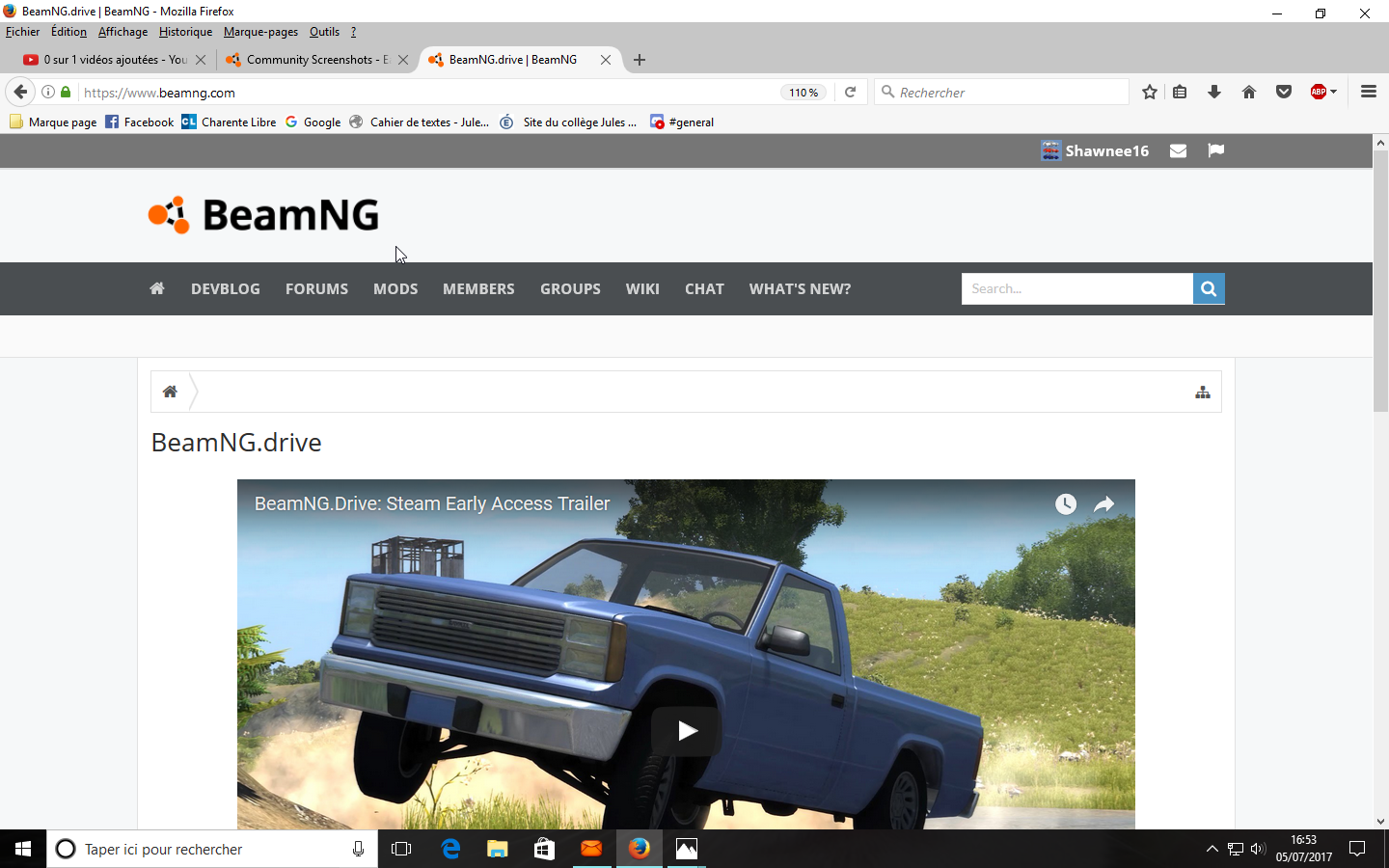Screen dimensions: 1389x868
Task: Open the Outils menu
Action: tap(324, 32)
